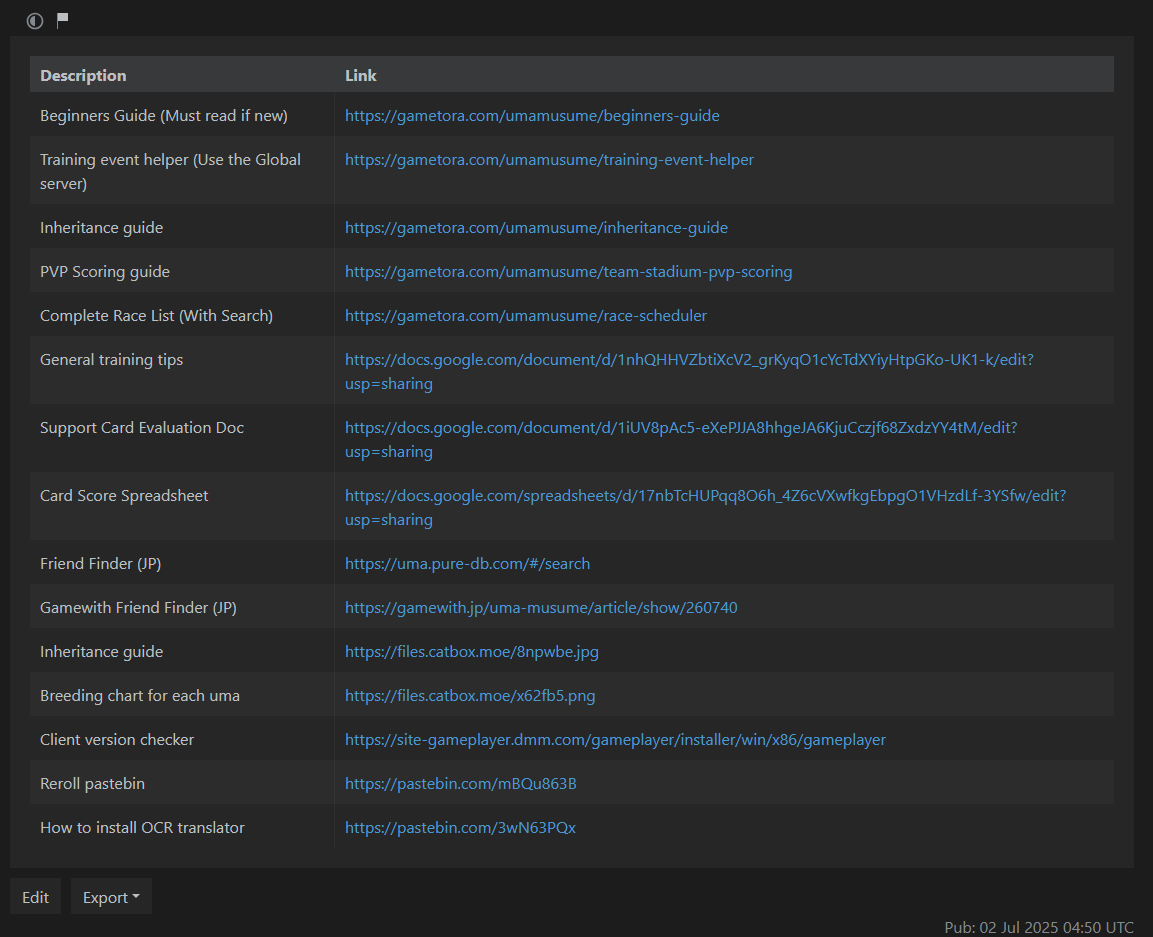Toggle the dark/light theme contrast icon

[x=35, y=21]
